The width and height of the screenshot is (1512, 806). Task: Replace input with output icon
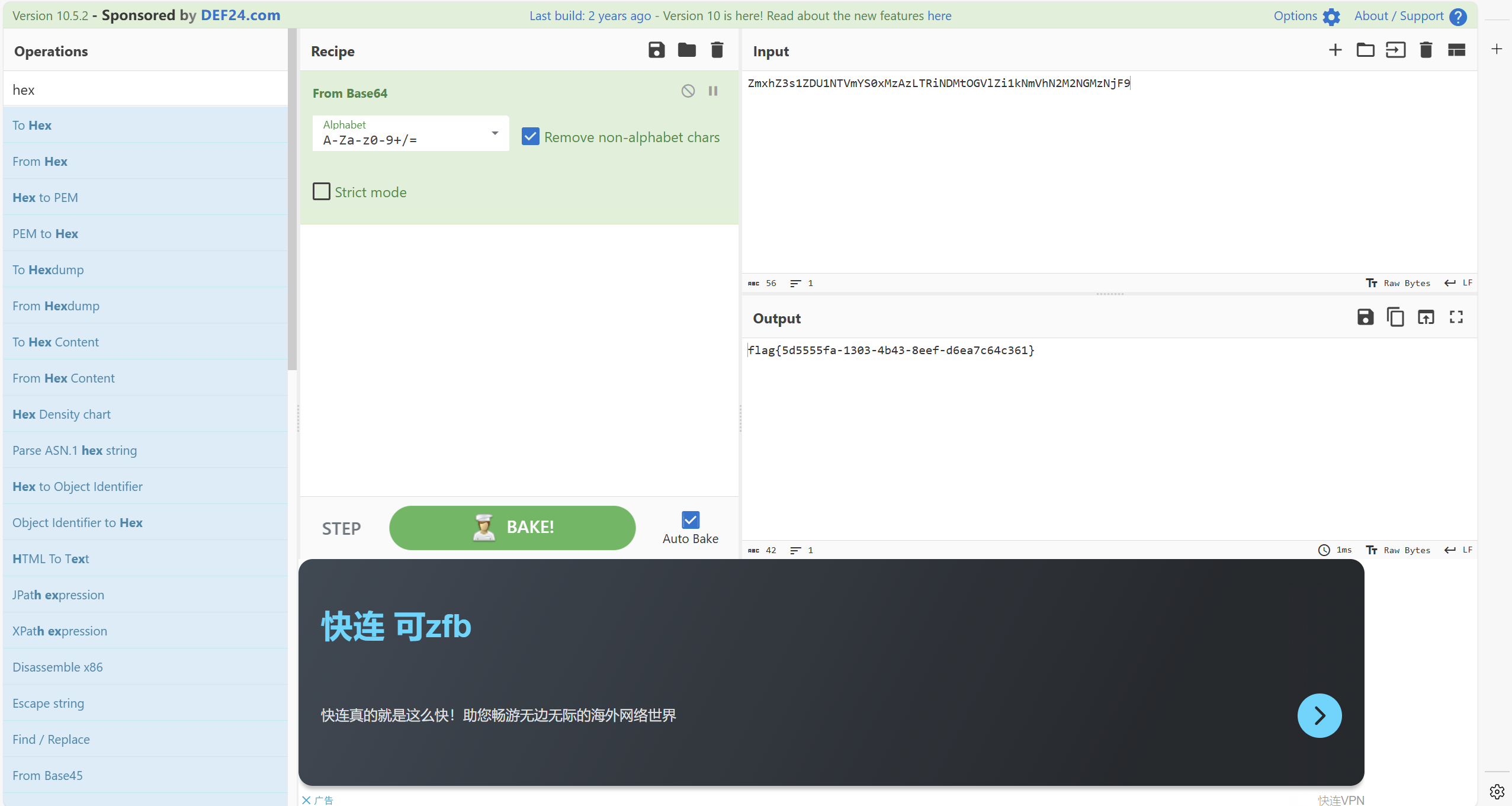pyautogui.click(x=1426, y=317)
